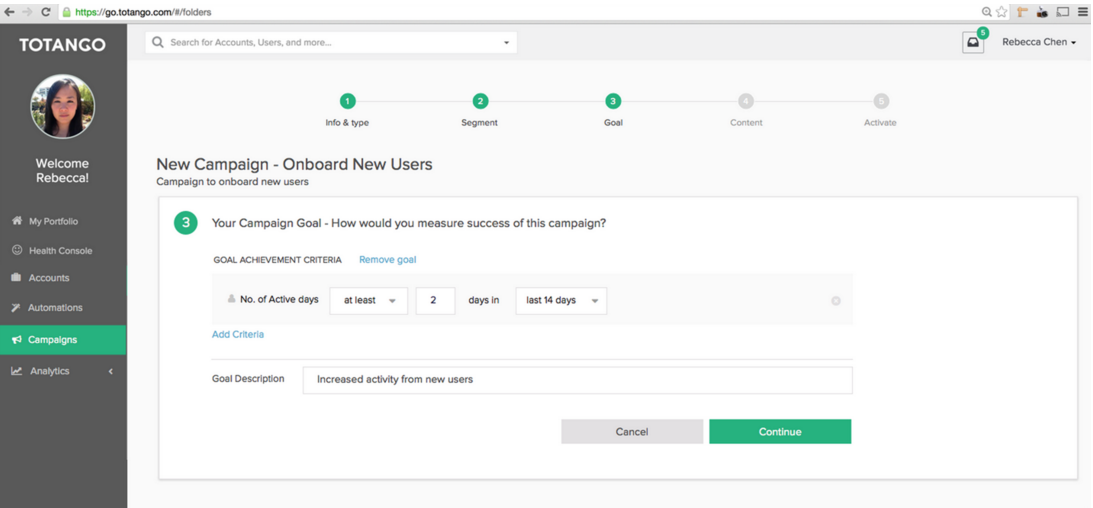This screenshot has height=508, width=1093.
Task: Click the Goal Description text field
Action: 577,380
